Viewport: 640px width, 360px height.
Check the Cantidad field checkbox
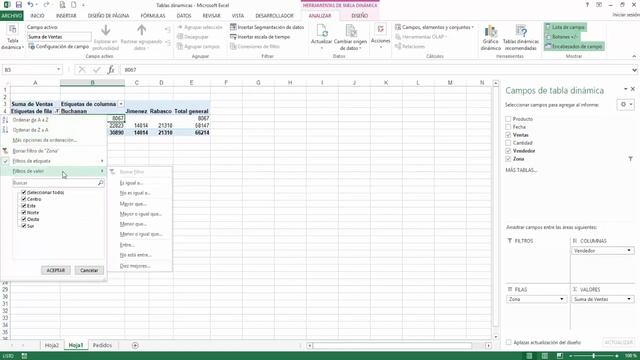(x=508, y=143)
